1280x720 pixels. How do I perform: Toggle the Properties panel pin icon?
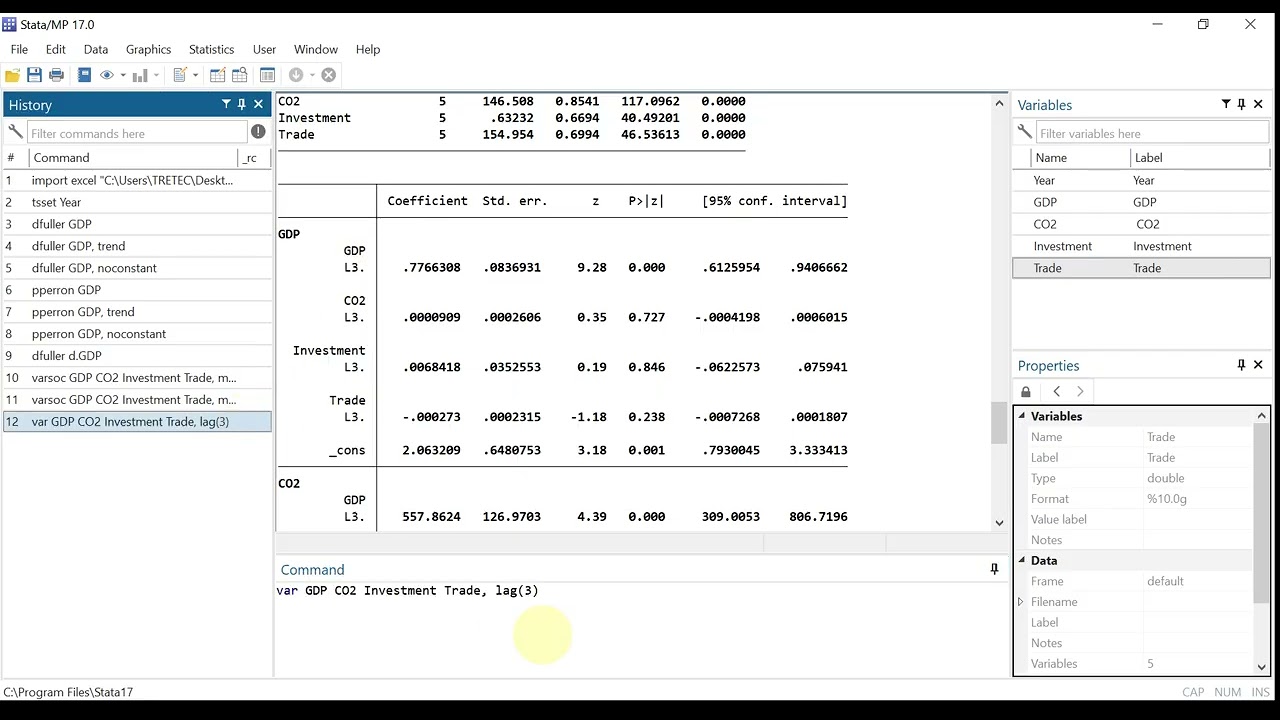click(x=1242, y=365)
